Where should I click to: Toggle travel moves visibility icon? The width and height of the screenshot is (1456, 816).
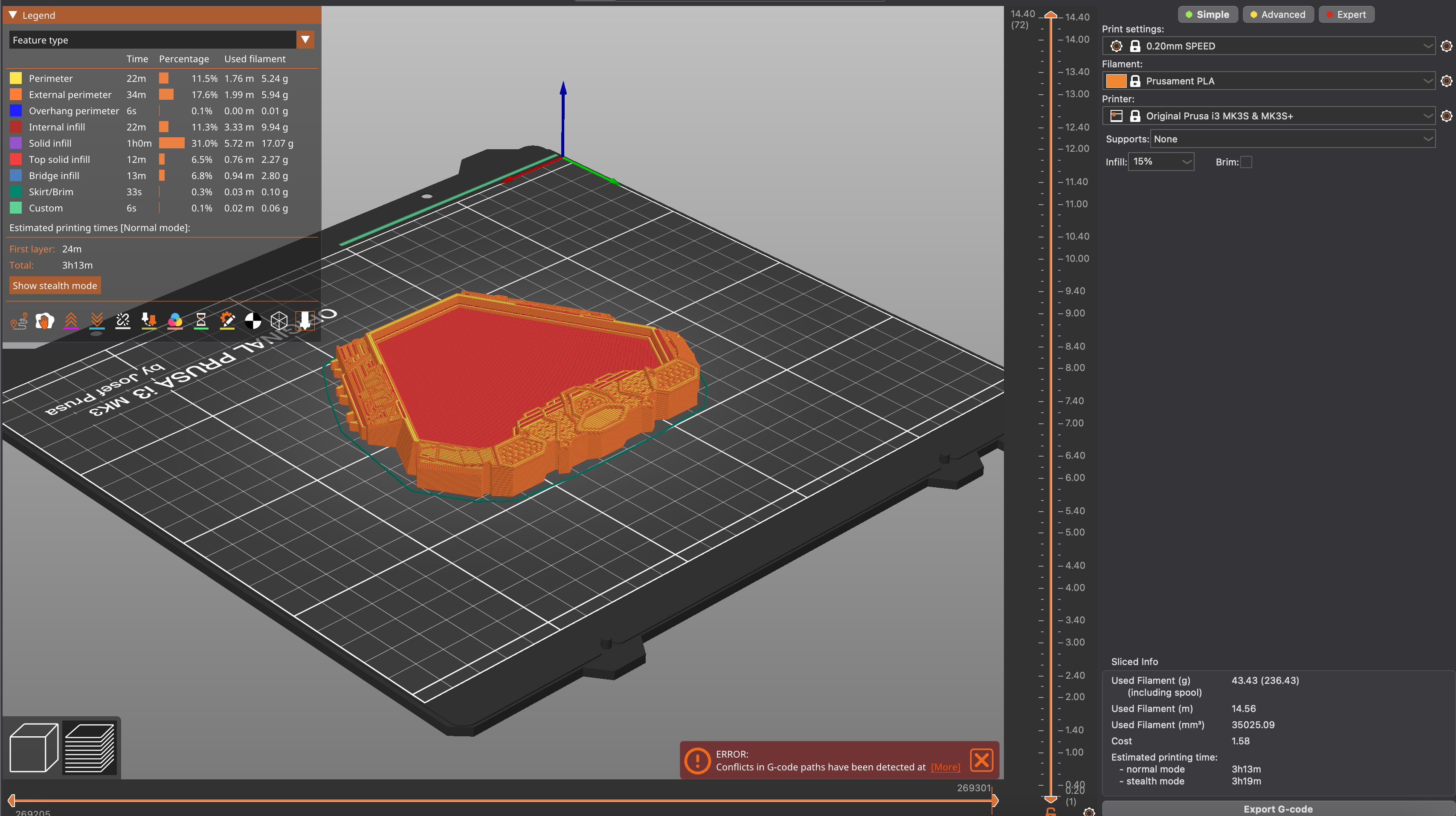click(x=19, y=321)
